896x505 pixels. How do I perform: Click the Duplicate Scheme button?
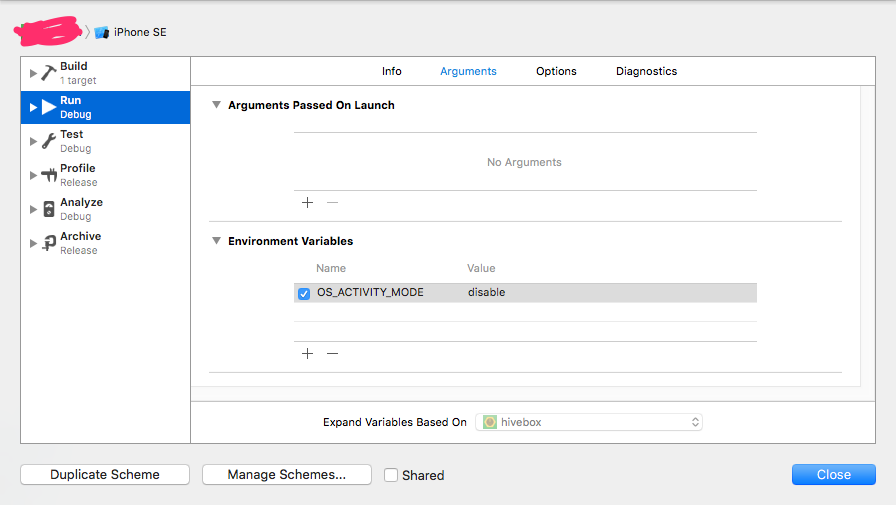click(x=105, y=475)
